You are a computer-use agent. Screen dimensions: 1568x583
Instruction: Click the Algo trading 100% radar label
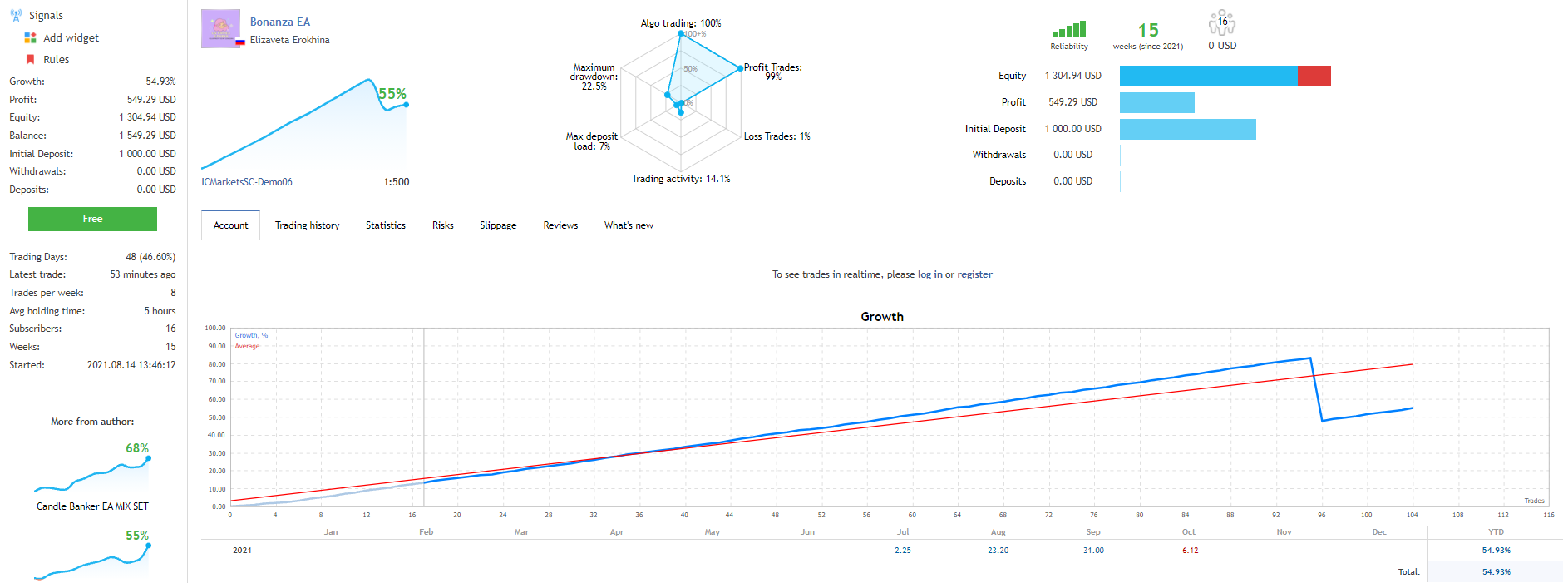681,23
